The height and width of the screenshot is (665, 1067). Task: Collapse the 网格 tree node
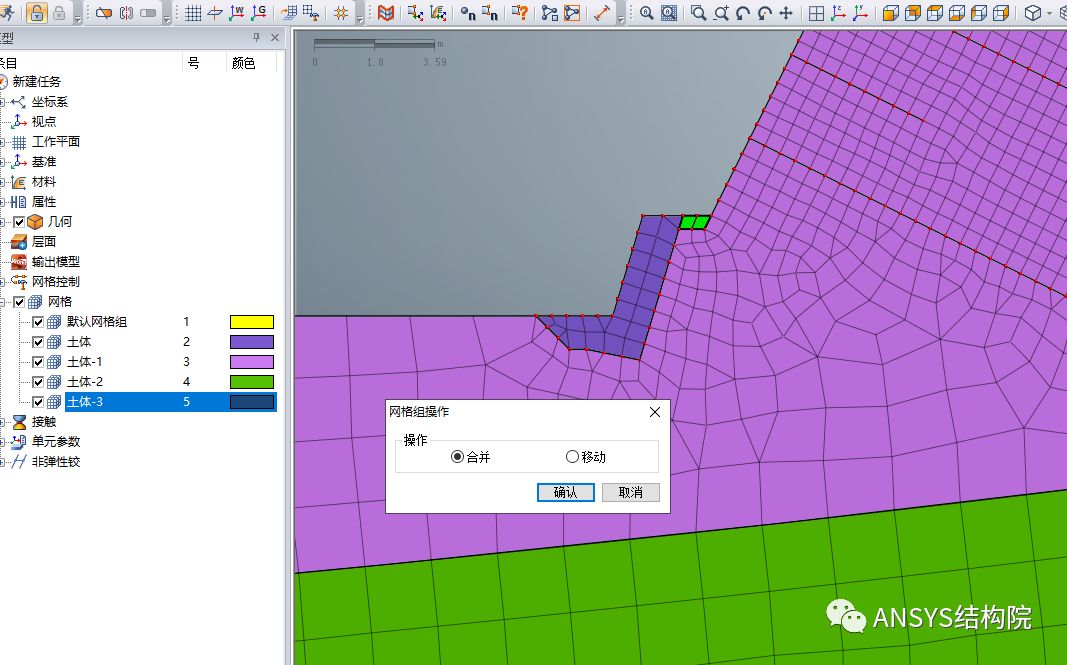(x=3, y=302)
